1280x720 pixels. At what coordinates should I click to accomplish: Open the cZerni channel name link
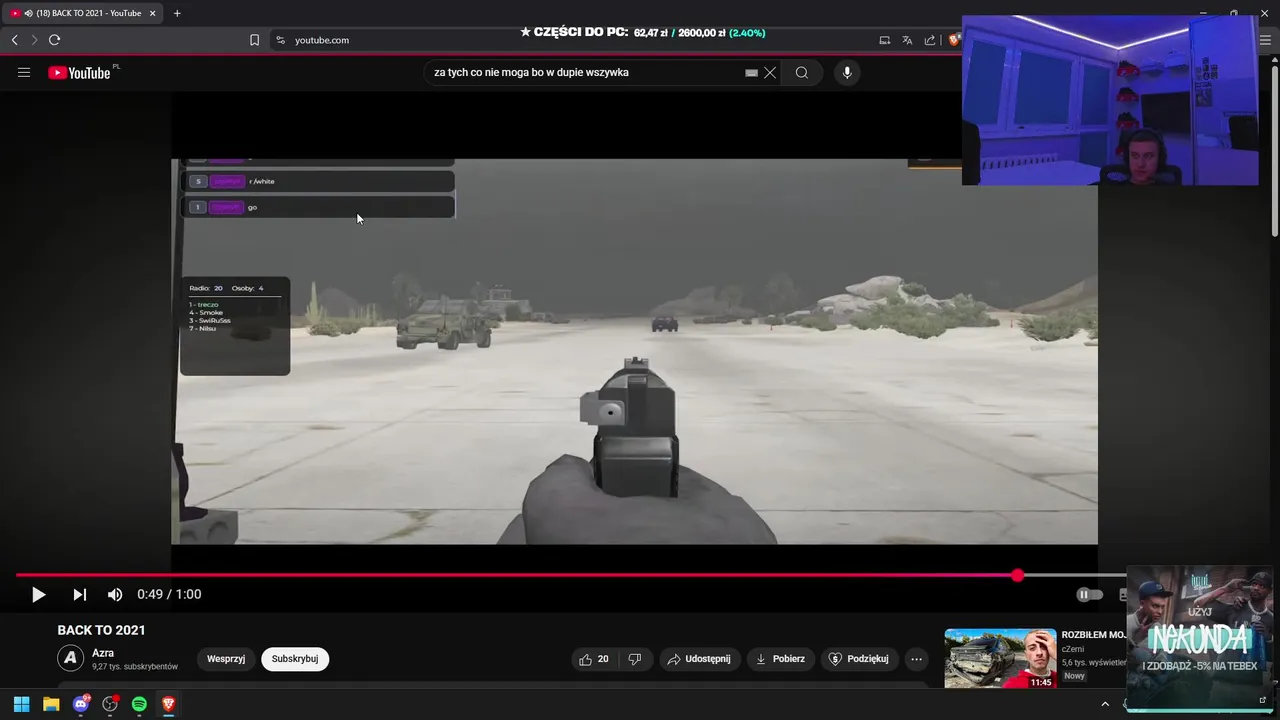coord(1073,649)
